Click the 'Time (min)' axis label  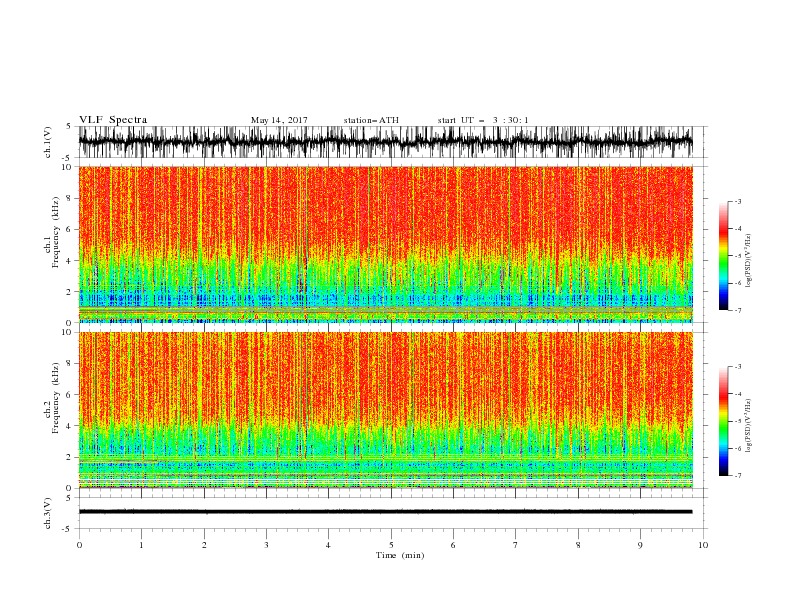click(400, 555)
